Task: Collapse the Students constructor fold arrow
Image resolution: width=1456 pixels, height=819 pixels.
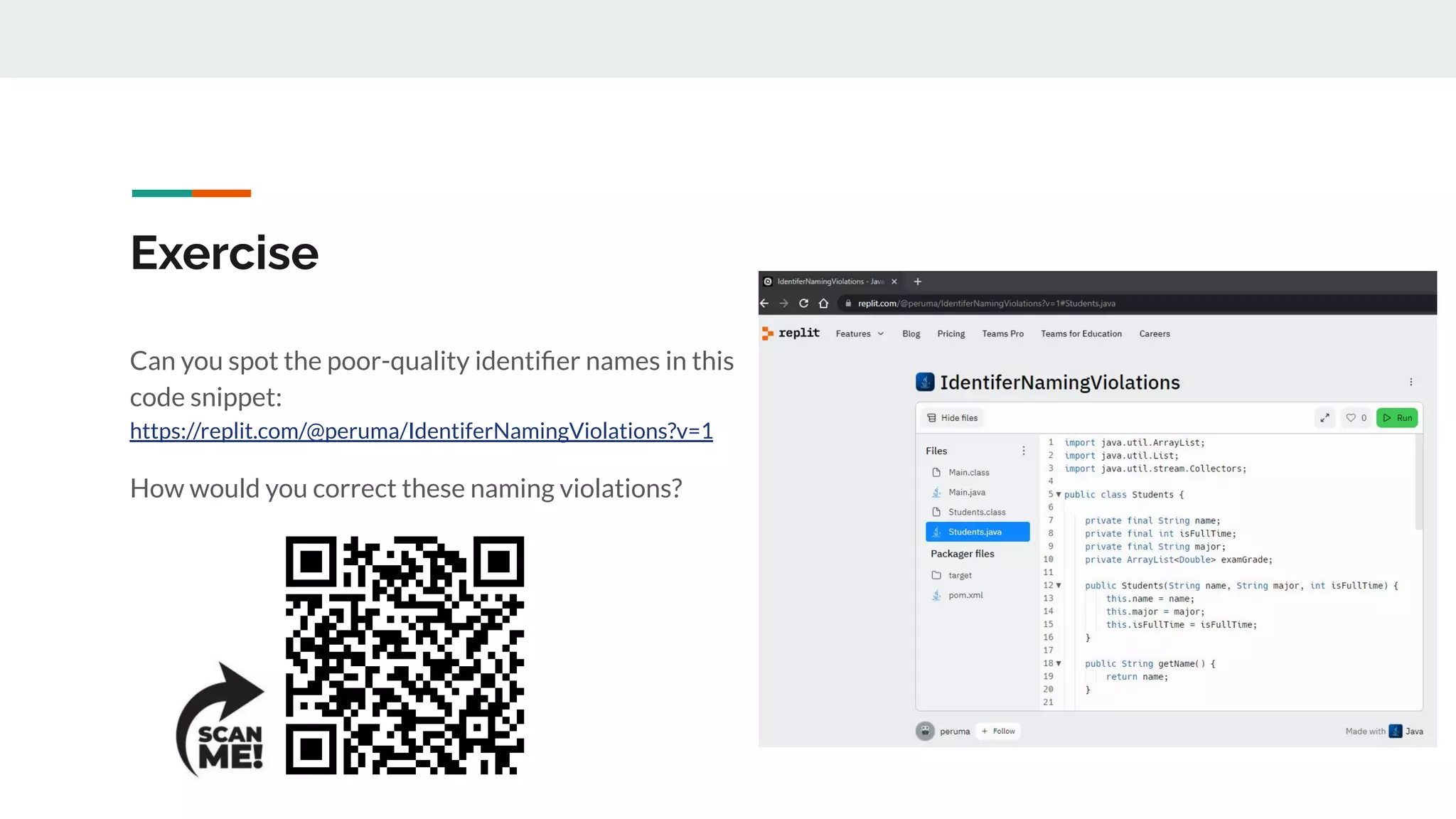Action: pos(1058,585)
